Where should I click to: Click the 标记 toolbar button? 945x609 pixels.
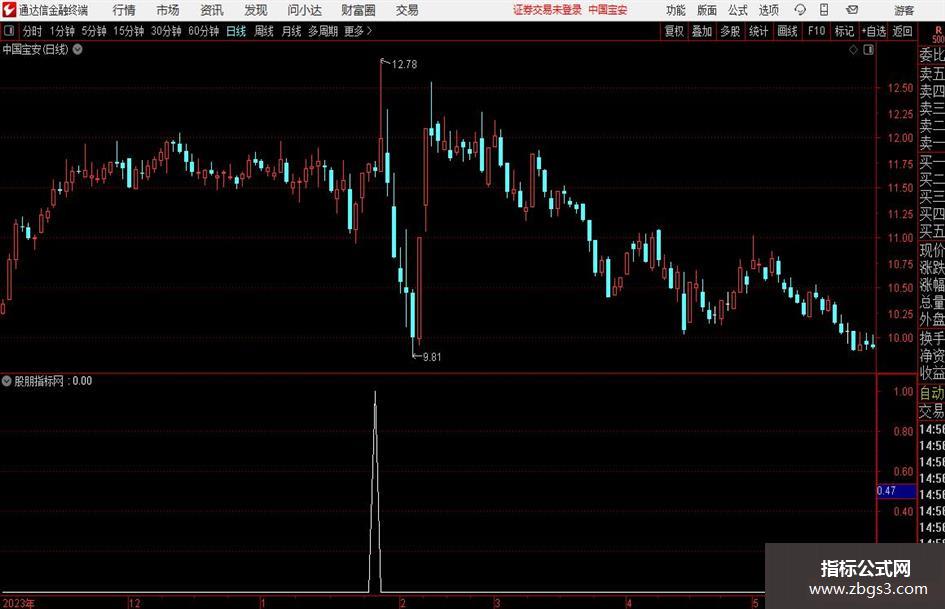pos(844,31)
